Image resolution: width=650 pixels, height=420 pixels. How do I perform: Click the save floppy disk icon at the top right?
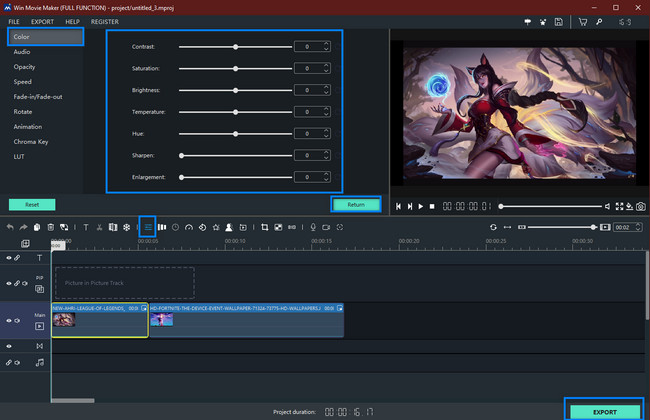pyautogui.click(x=558, y=22)
